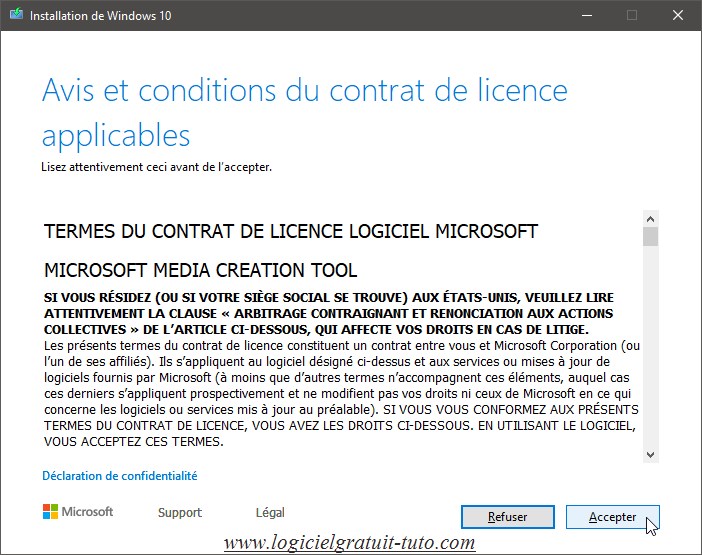Click the Refuser button
This screenshot has height=555, width=702.
(508, 517)
